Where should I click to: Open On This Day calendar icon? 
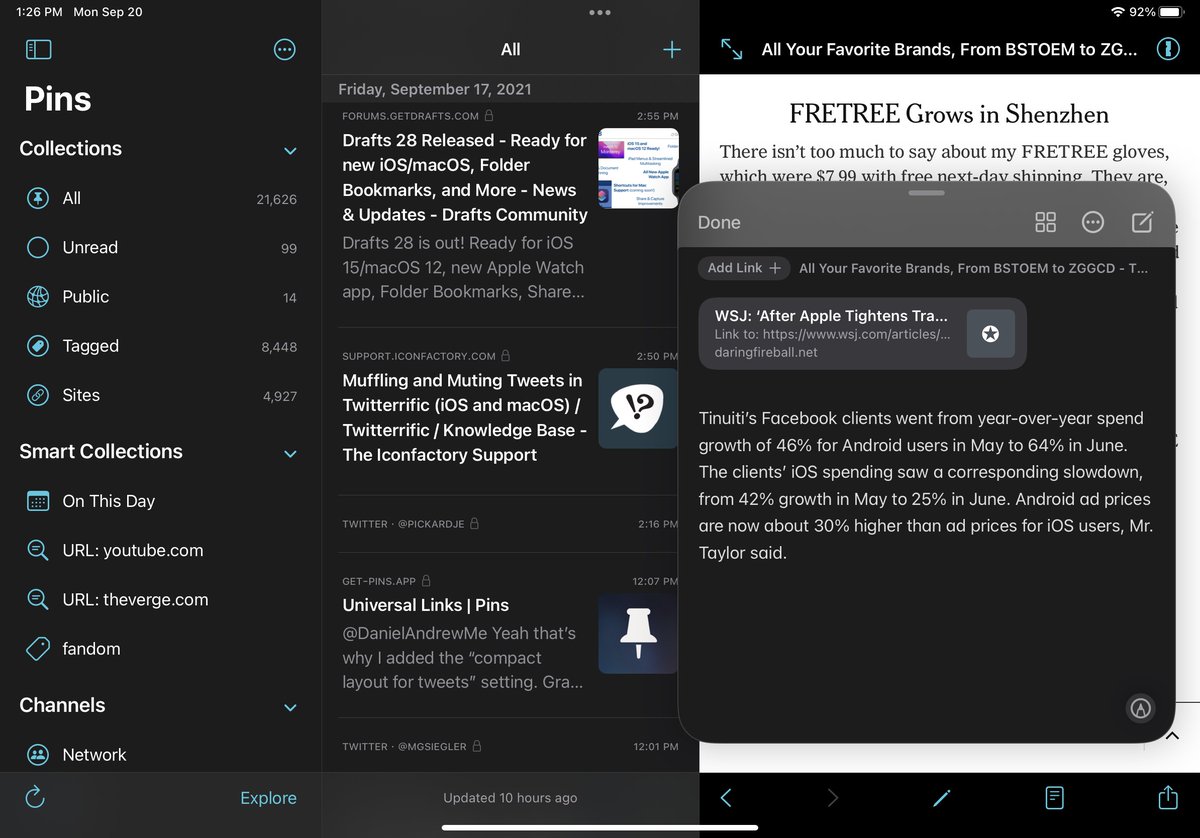(x=38, y=501)
